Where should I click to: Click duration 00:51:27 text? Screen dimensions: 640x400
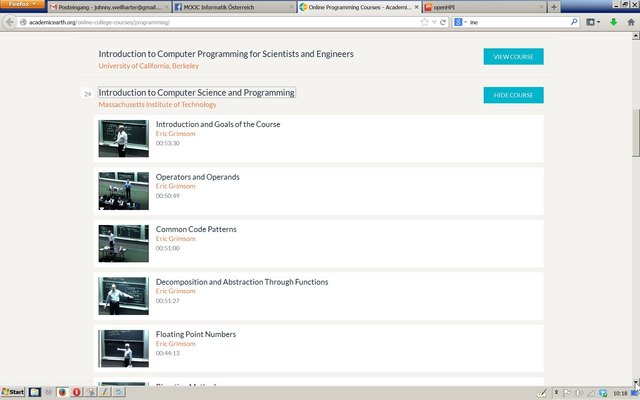(168, 301)
